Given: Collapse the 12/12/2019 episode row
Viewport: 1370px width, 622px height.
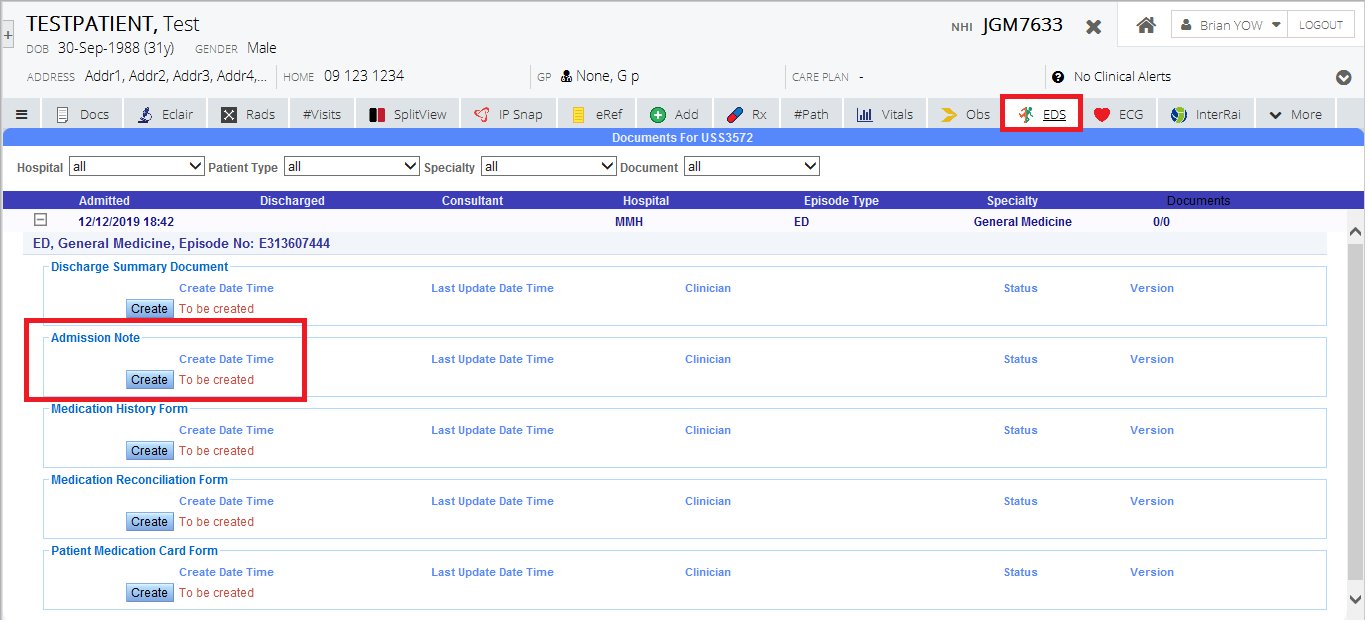Looking at the screenshot, I should pyautogui.click(x=41, y=221).
